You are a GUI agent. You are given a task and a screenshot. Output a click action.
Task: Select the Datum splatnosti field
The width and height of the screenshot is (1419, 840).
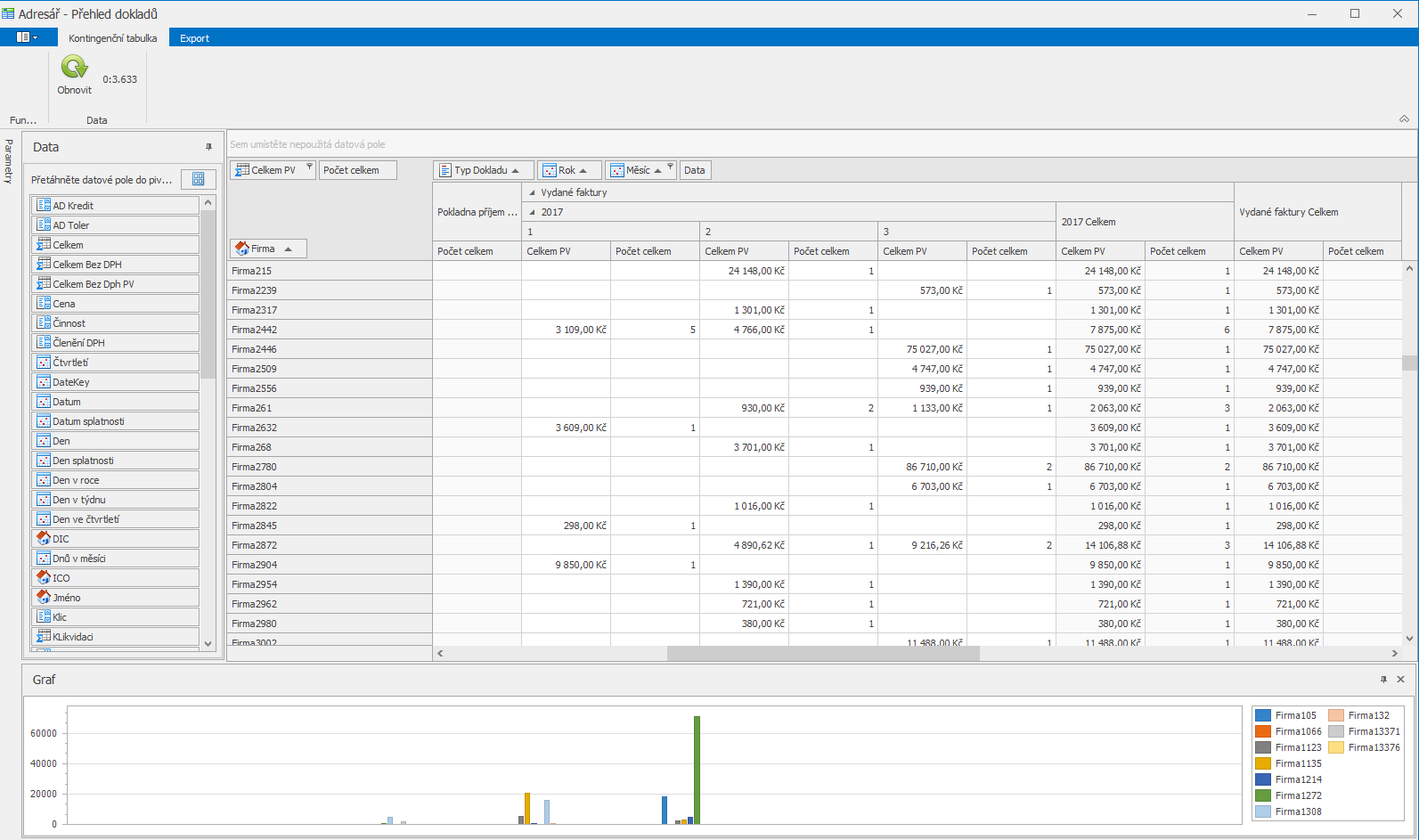115,421
